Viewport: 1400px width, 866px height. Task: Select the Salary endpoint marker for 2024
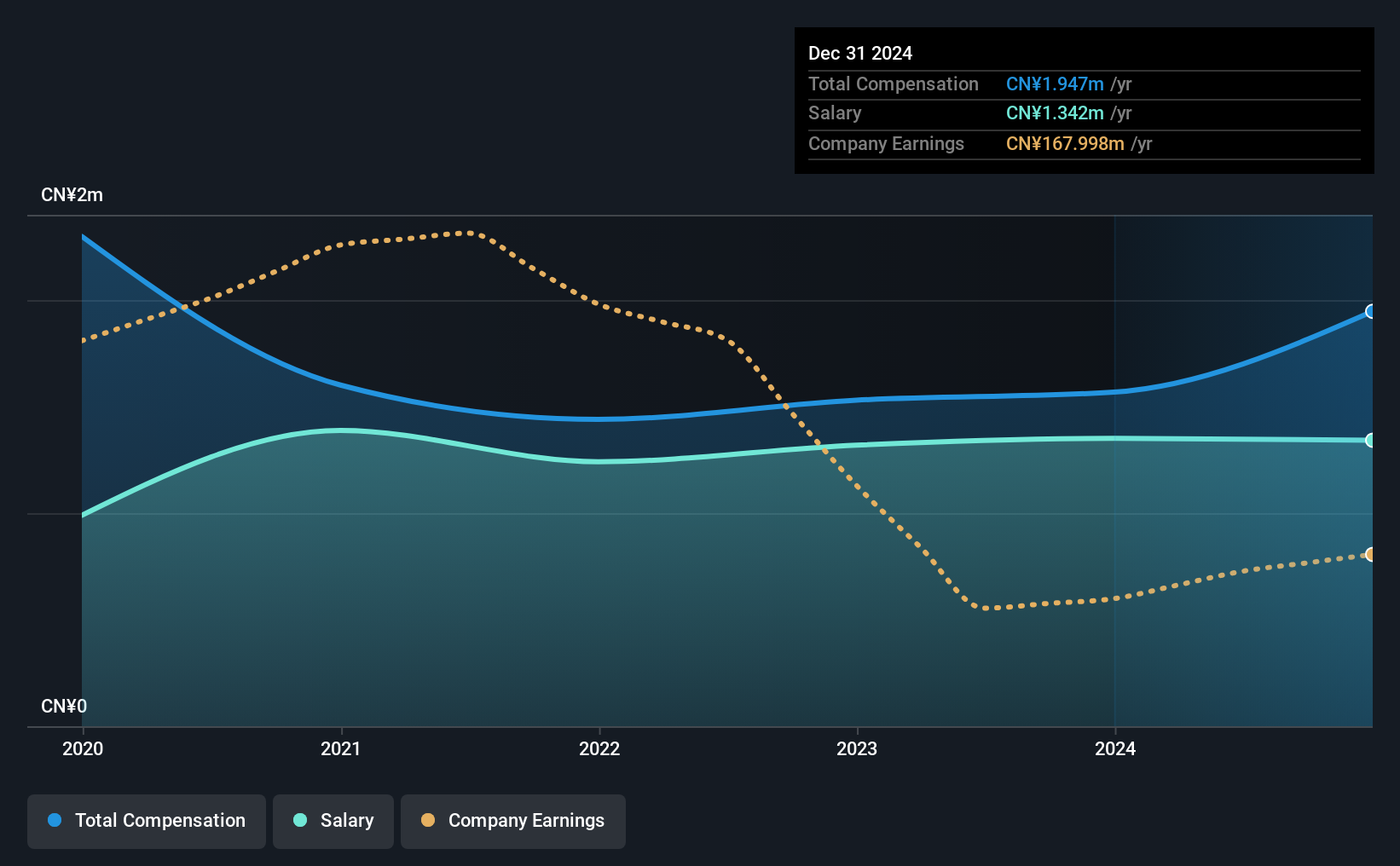1370,440
